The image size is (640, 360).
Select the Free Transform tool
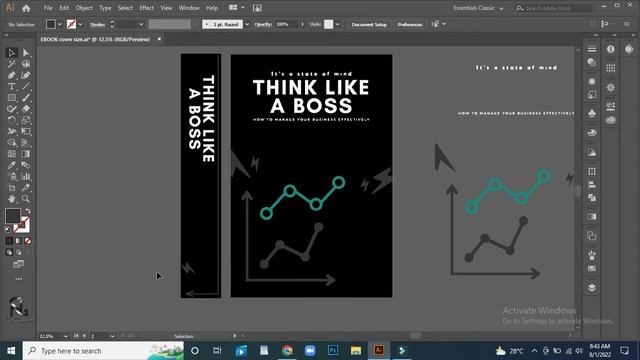tap(26, 131)
